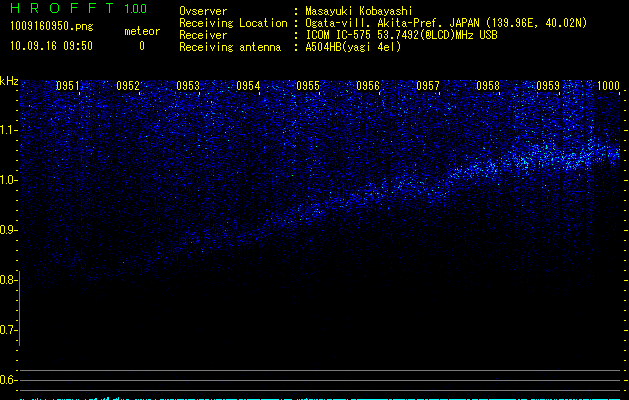Click the 0955 time marker
Viewport: 629px width, 400px height.
[x=308, y=86]
